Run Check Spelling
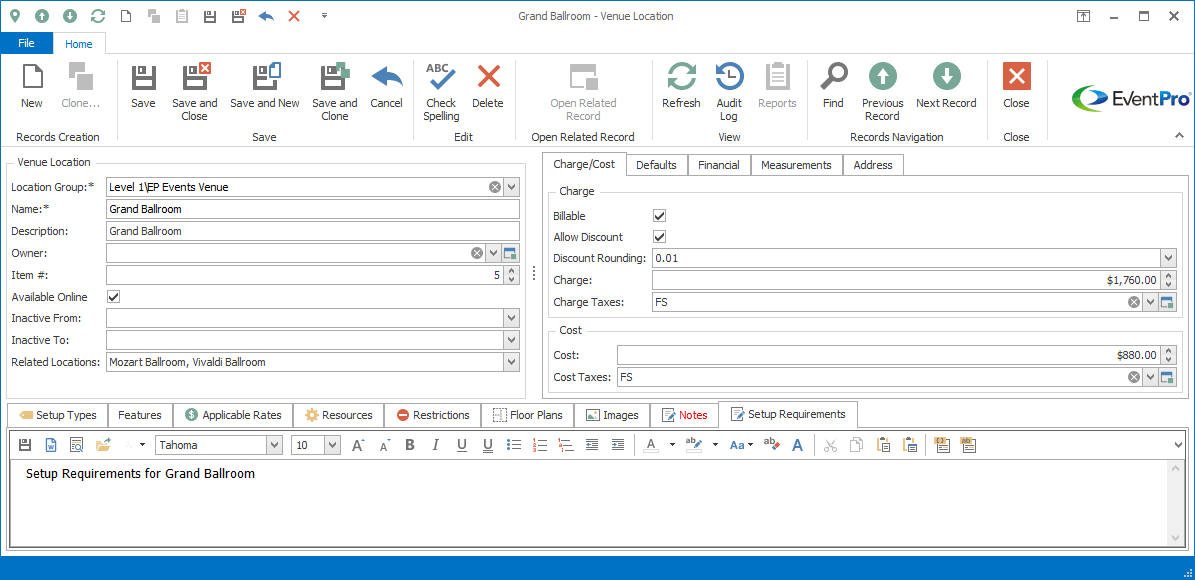1195x580 pixels. click(441, 91)
